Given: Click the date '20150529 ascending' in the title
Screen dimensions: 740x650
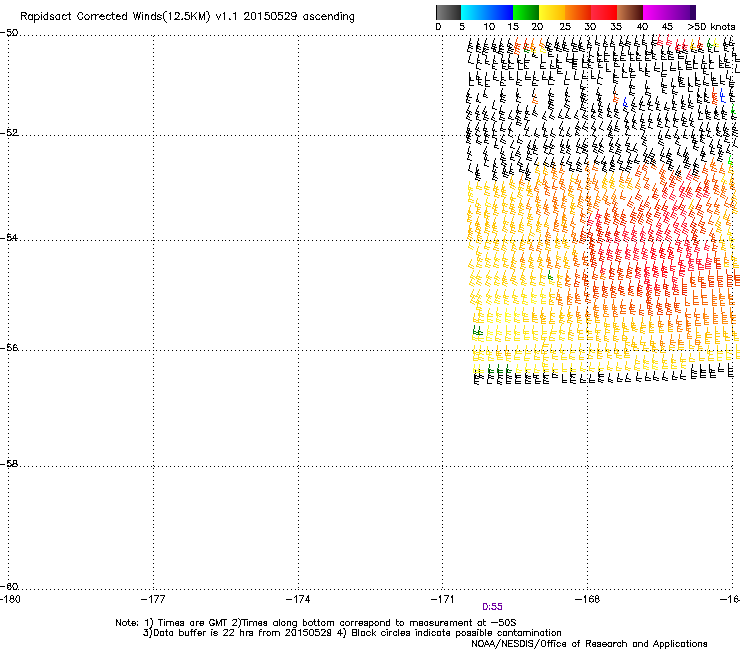Looking at the screenshot, I should tap(299, 17).
